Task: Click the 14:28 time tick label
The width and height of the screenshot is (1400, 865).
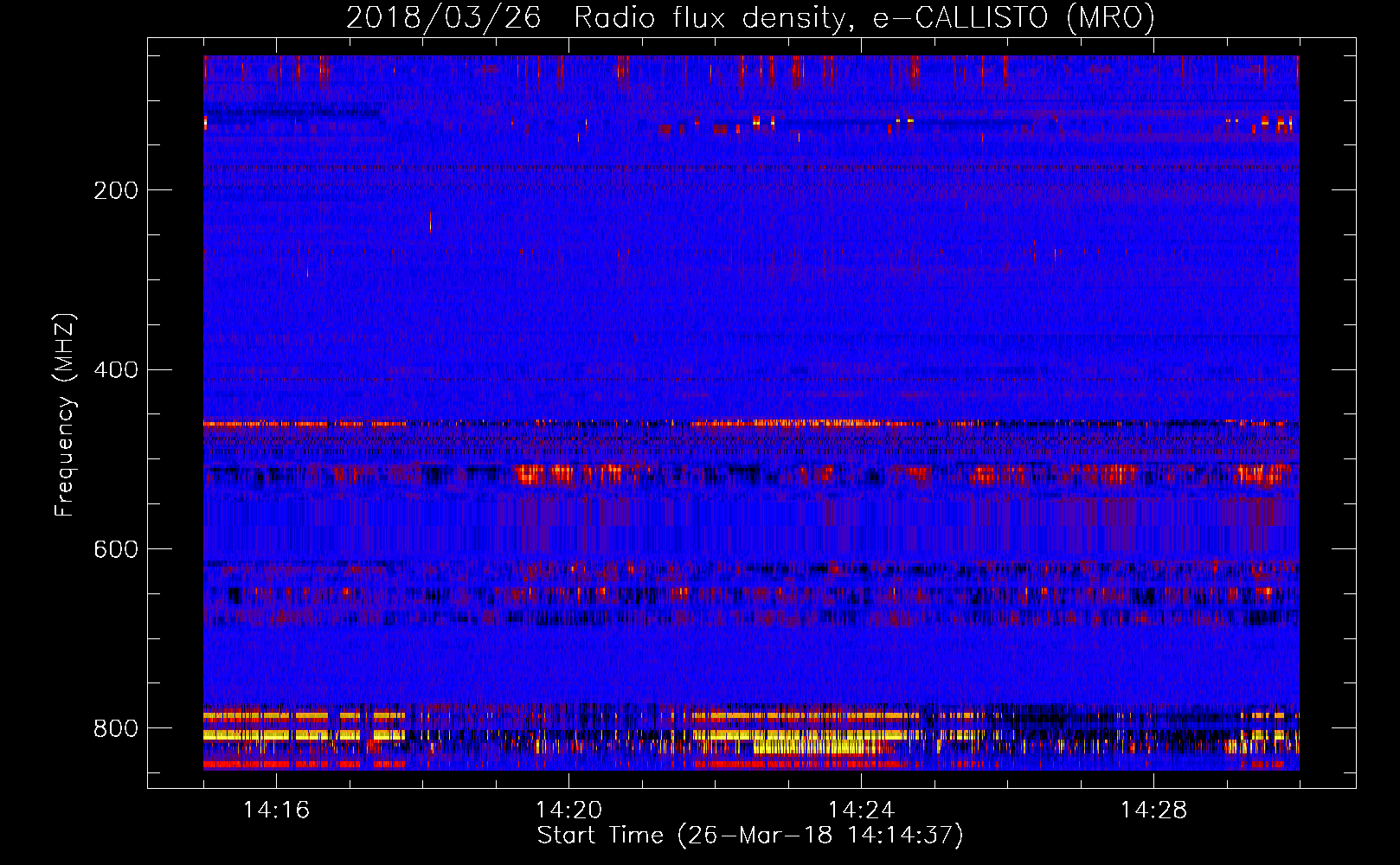Action: click(x=1153, y=811)
